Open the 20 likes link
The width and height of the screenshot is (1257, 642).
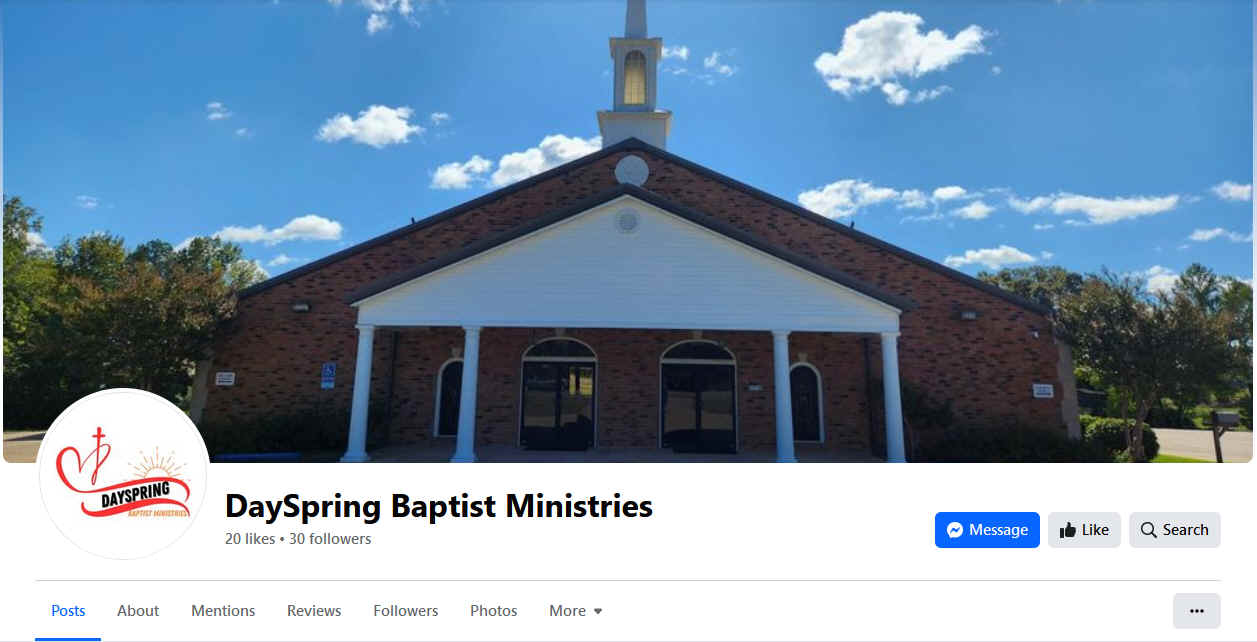pos(250,539)
